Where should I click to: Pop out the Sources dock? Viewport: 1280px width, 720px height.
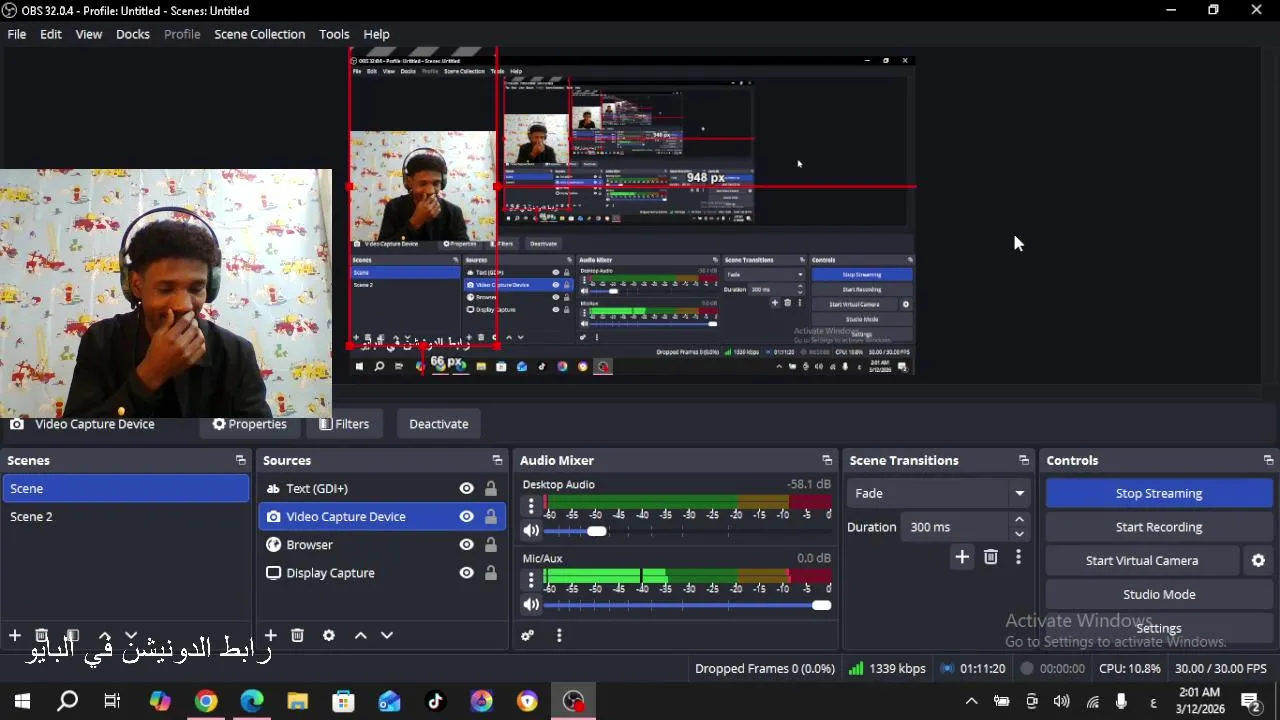coord(497,461)
